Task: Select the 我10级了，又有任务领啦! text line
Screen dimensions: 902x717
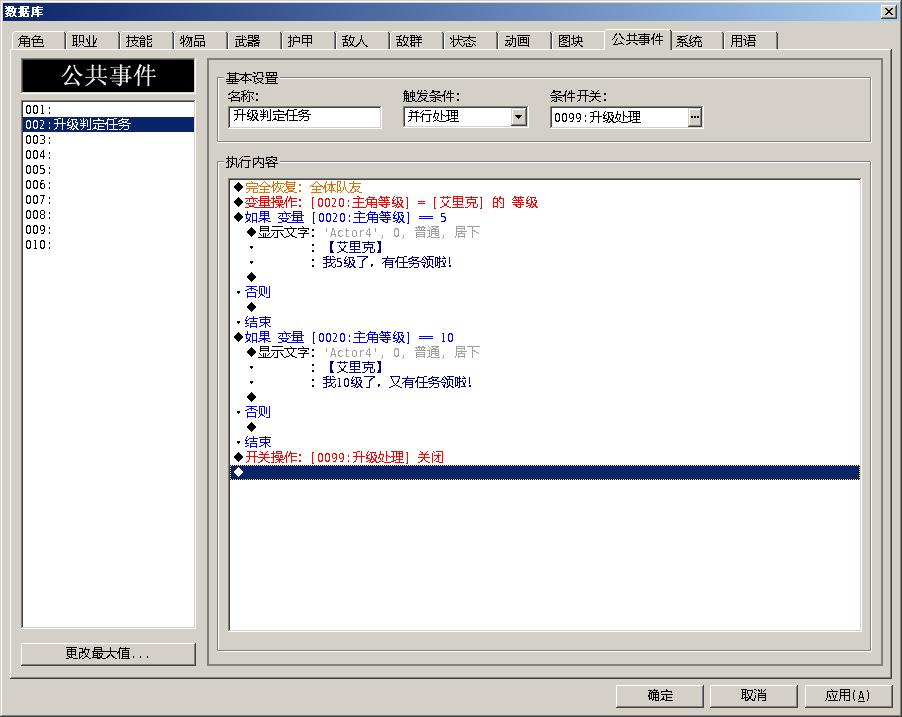Action: click(544, 382)
